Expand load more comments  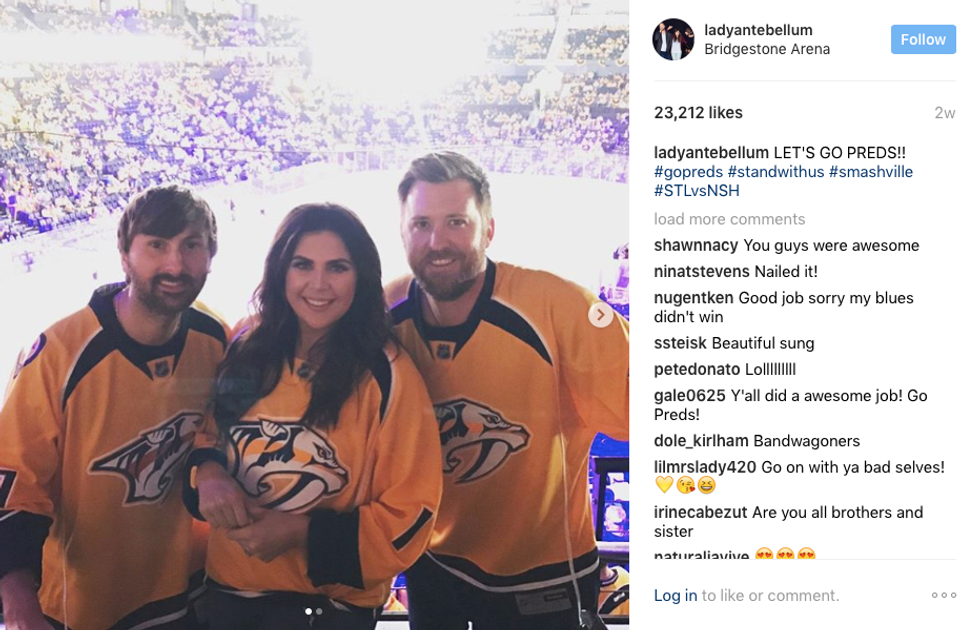click(x=729, y=219)
